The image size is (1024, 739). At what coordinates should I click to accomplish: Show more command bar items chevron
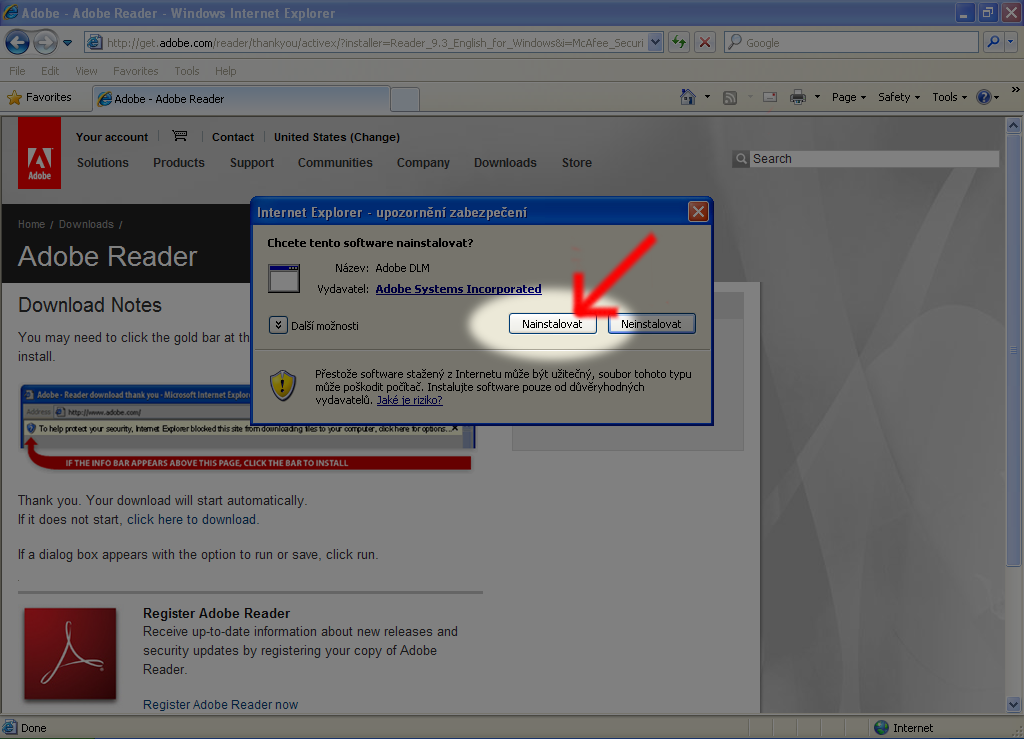point(1015,90)
